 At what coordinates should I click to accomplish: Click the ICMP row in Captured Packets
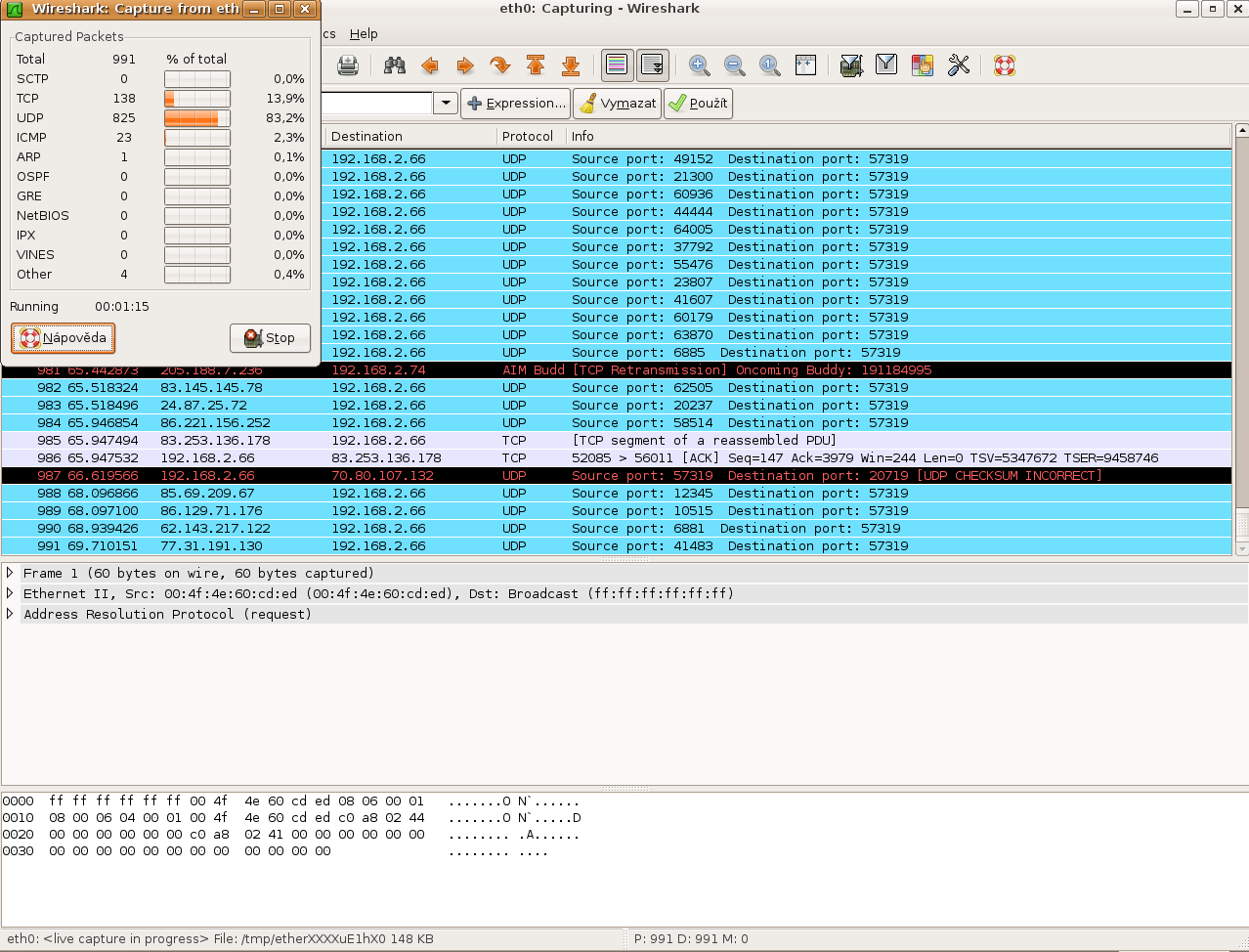point(160,138)
